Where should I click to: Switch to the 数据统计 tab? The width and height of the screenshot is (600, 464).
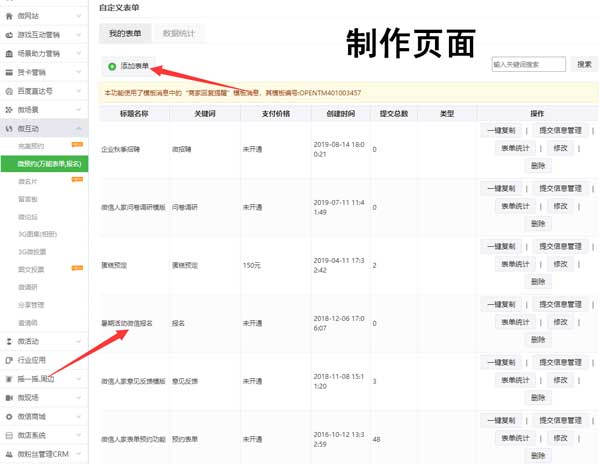pyautogui.click(x=179, y=33)
